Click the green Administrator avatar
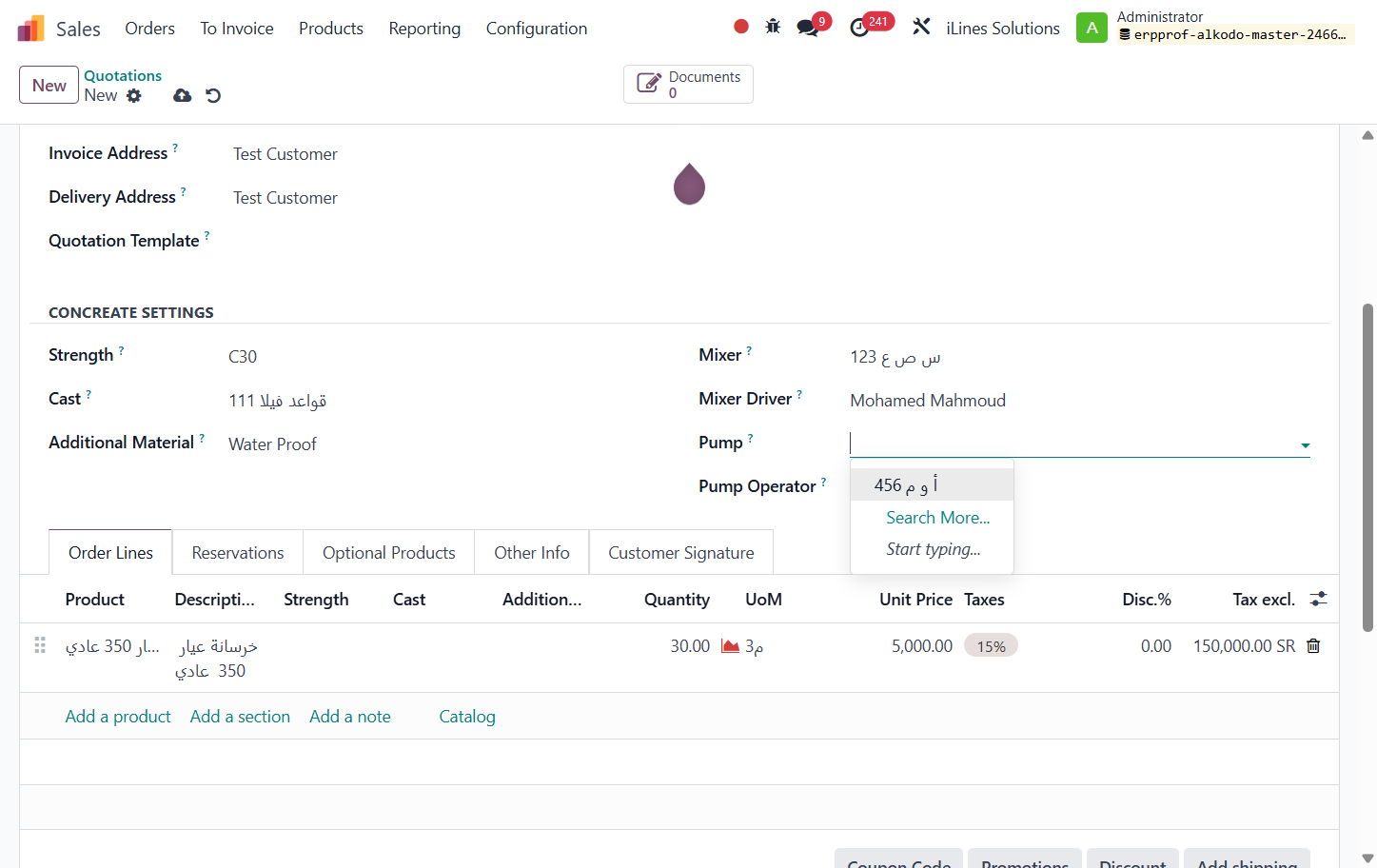The width and height of the screenshot is (1377, 868). point(1092,28)
